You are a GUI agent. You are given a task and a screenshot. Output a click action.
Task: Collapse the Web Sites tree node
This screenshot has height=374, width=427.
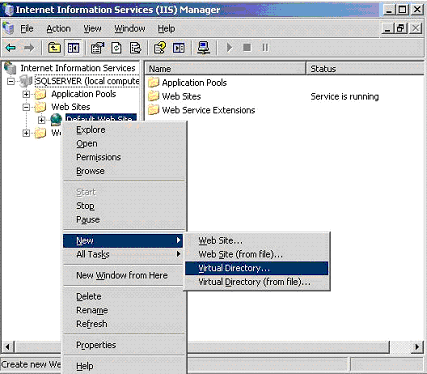coord(26,107)
